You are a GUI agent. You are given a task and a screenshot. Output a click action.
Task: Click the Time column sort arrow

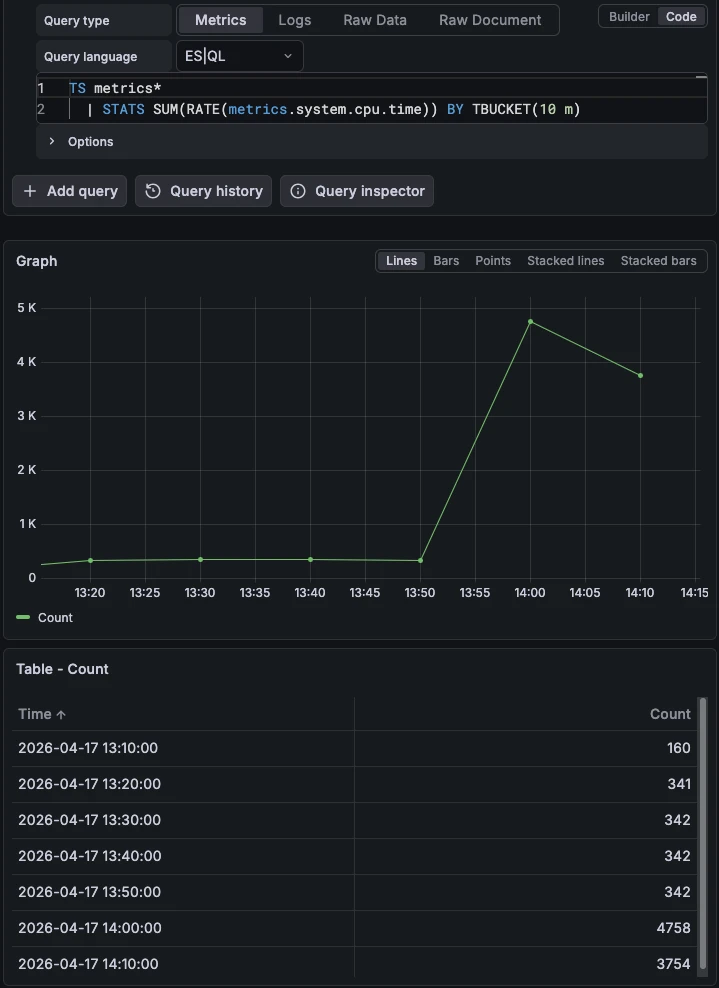point(61,715)
